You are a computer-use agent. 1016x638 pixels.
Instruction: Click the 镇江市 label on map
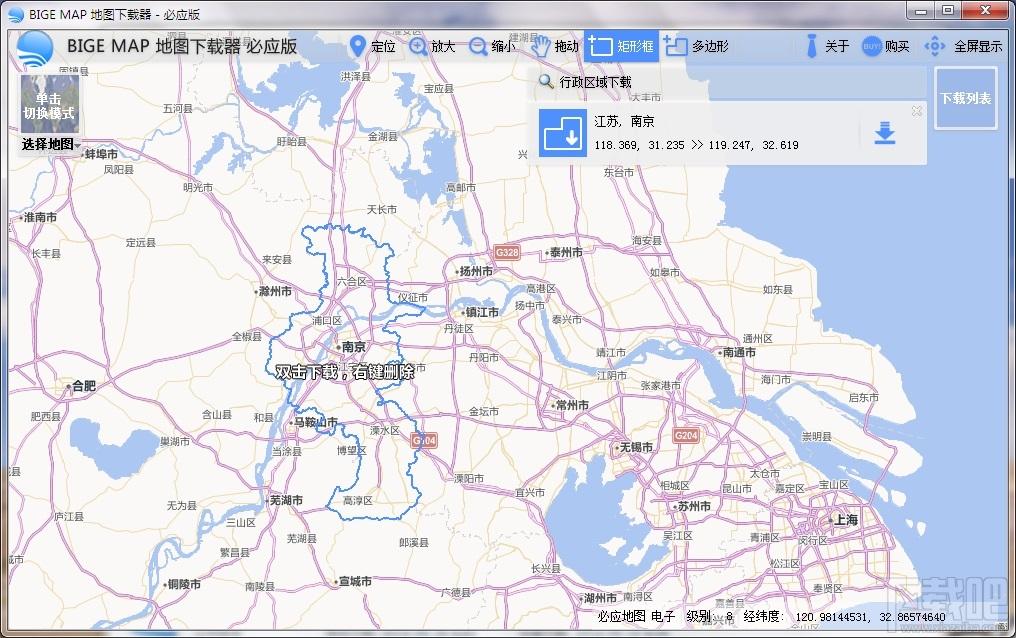pos(483,312)
